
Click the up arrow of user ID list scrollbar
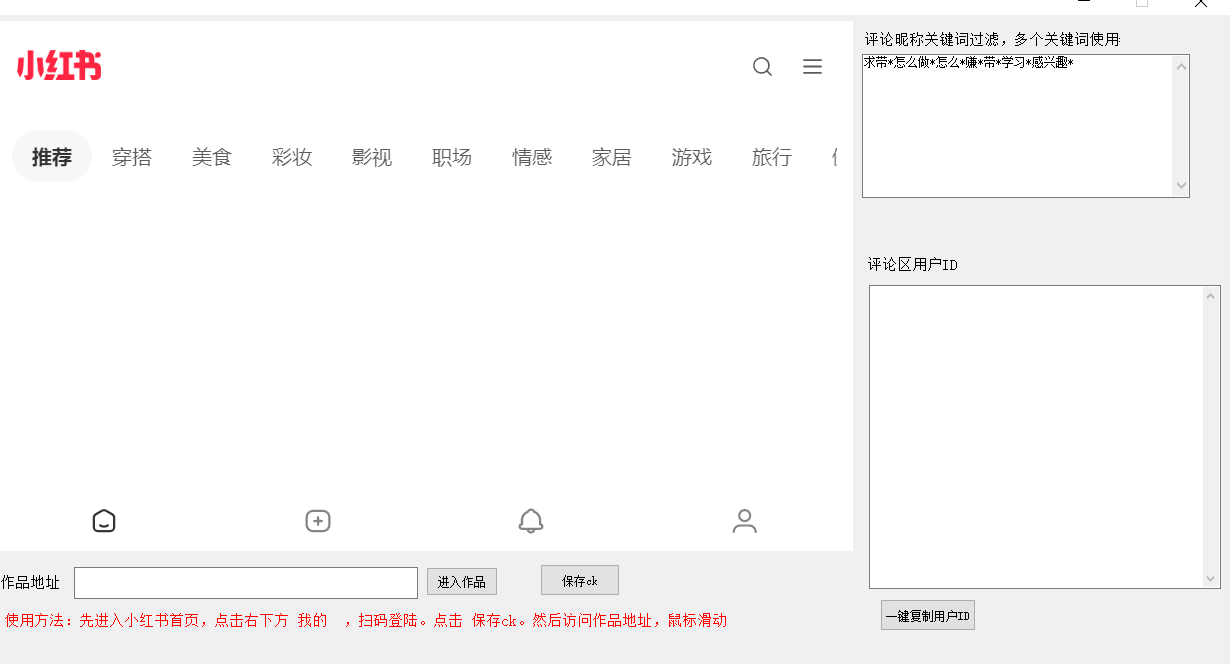[1212, 296]
